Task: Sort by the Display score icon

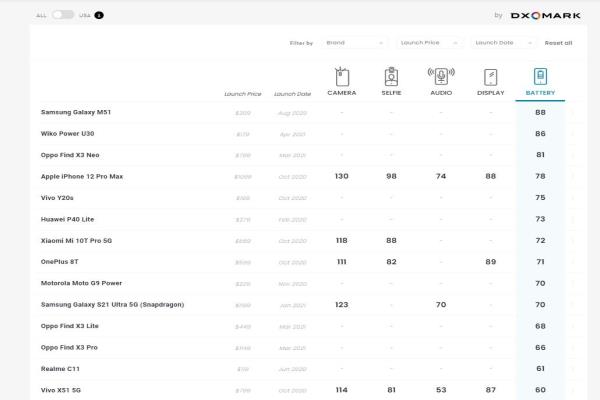Action: click(x=491, y=77)
